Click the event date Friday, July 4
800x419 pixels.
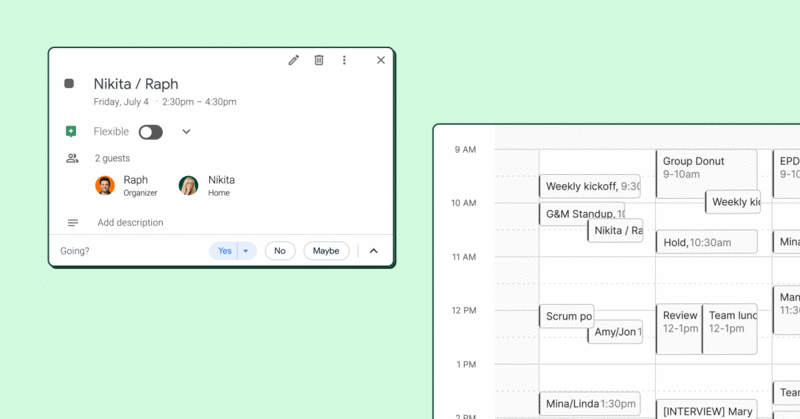pos(121,102)
